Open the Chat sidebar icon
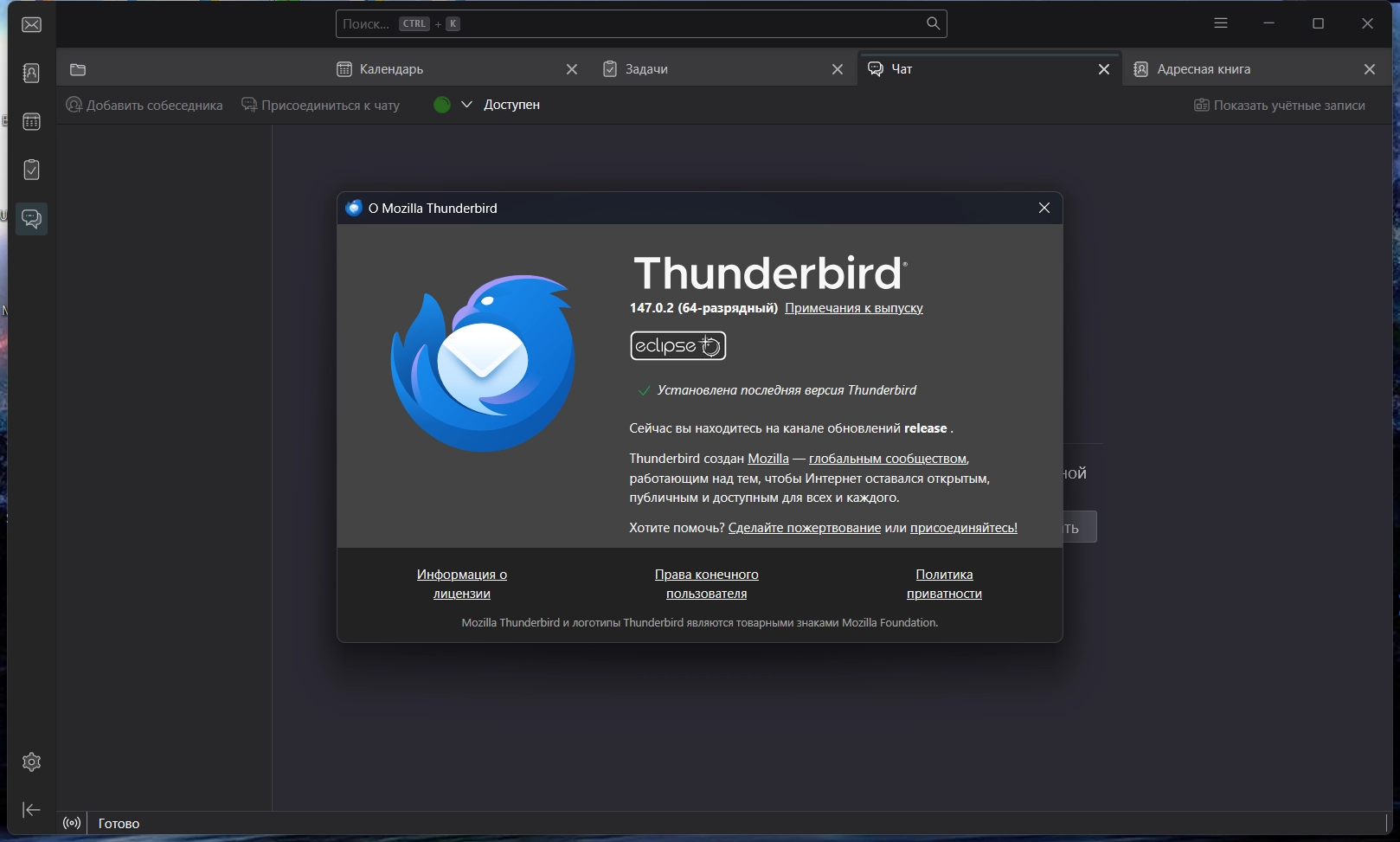Image resolution: width=1400 pixels, height=842 pixels. (31, 218)
